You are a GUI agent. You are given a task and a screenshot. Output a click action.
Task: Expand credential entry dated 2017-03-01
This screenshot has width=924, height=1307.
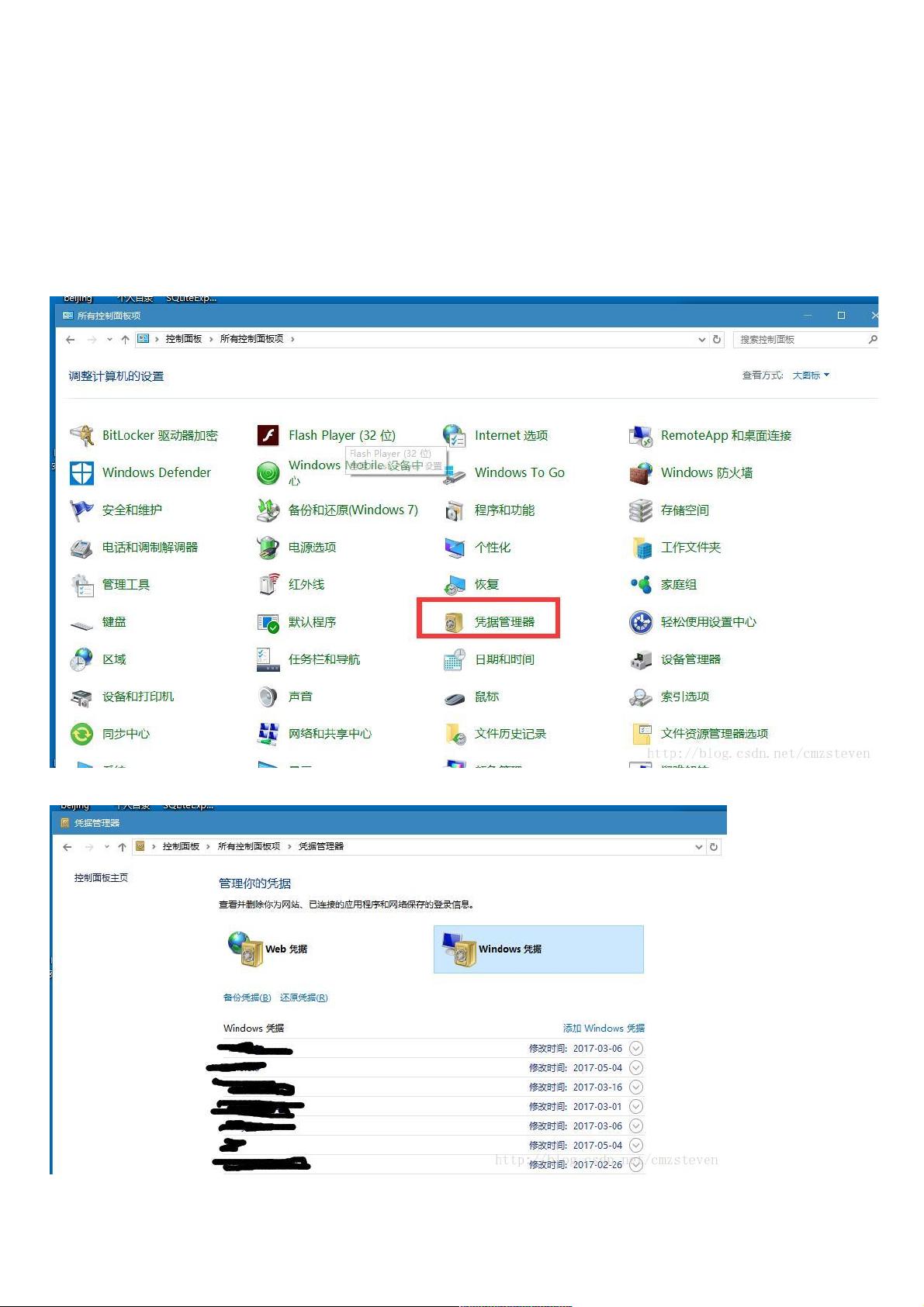636,1107
